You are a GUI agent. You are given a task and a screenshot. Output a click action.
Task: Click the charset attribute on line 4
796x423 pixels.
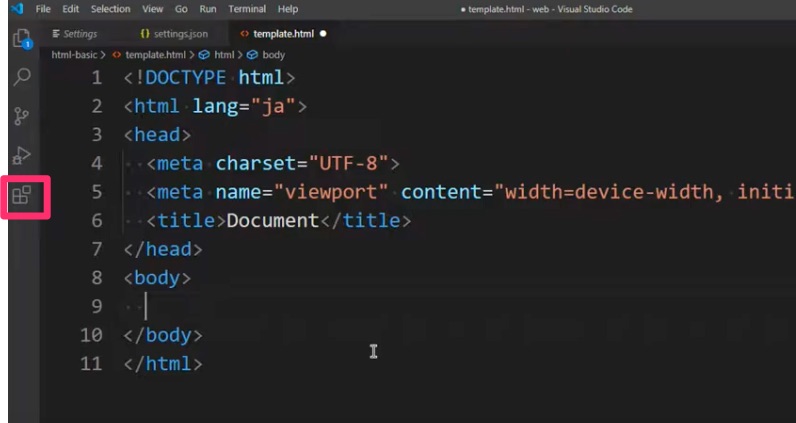pos(255,164)
